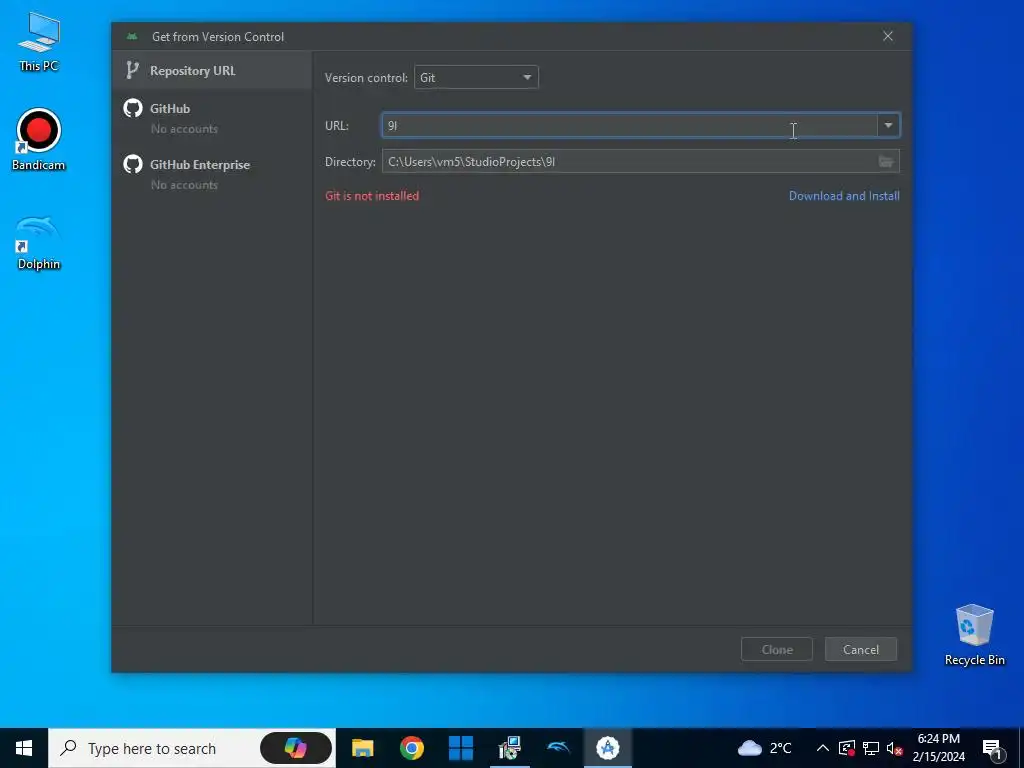Click the blue four-squares taskbar icon
Screen dimensions: 1024x768
click(x=460, y=748)
